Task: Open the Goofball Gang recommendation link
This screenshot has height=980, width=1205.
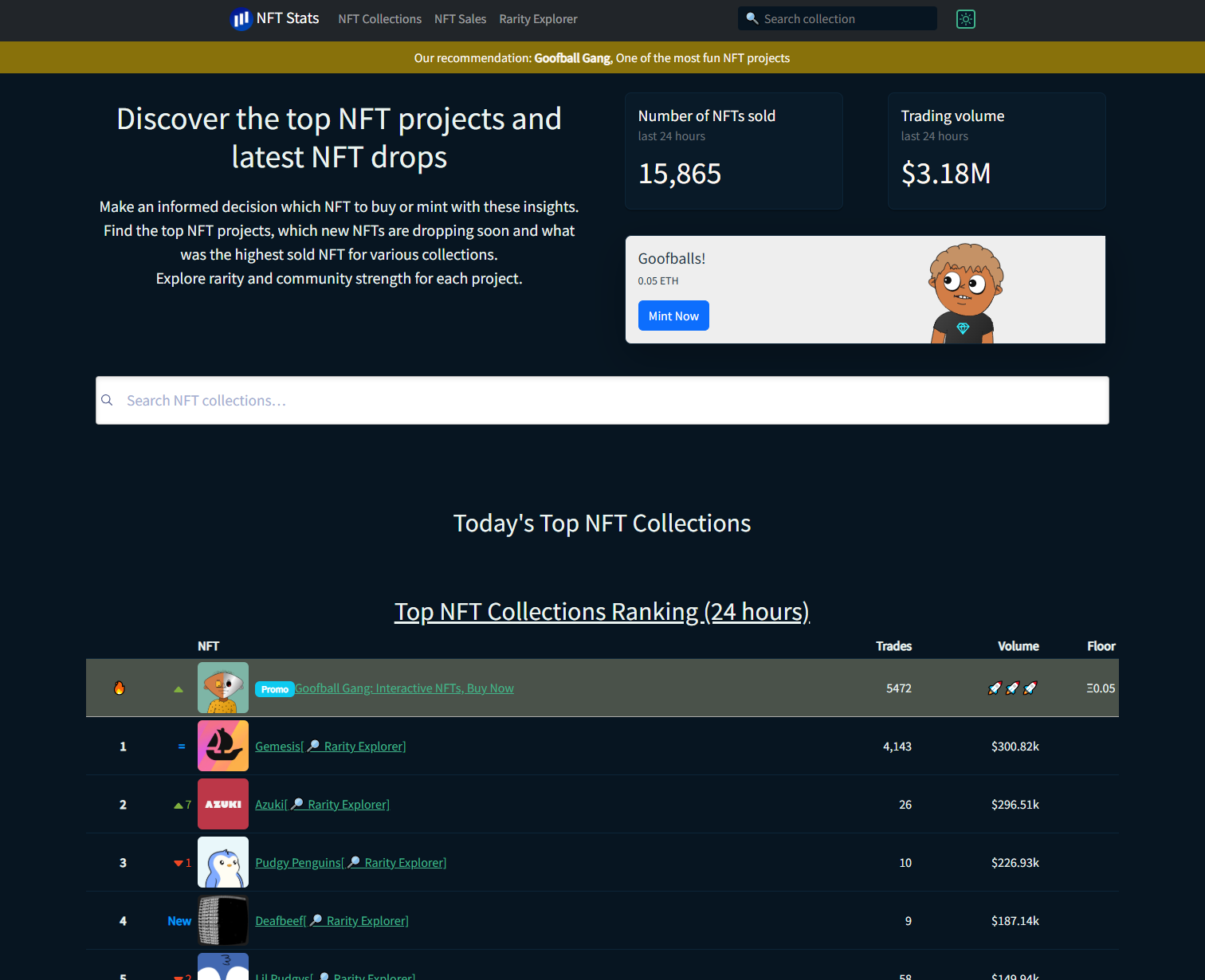Action: [572, 58]
